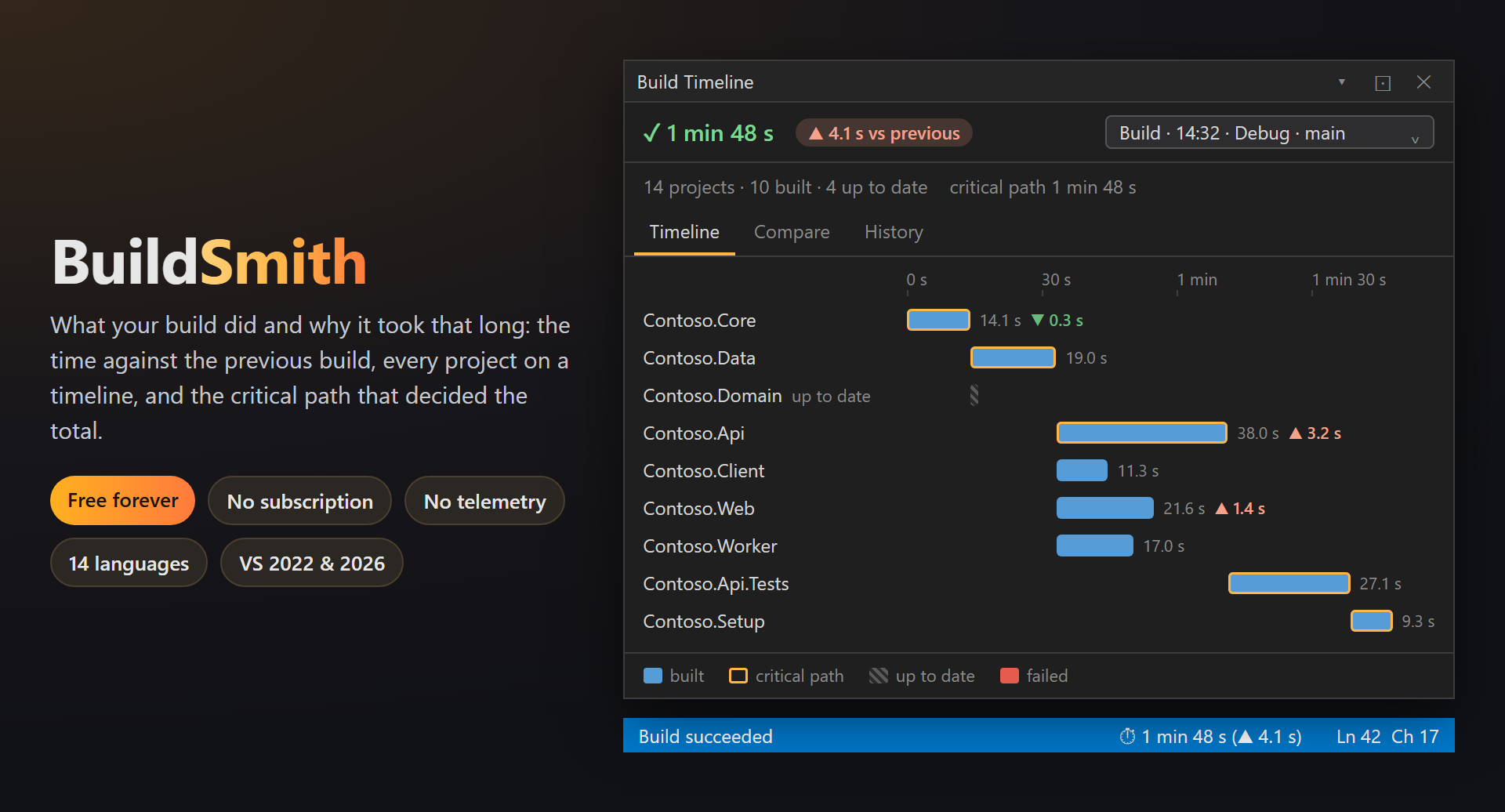Select the Contoso.Web timeline bar
1505x812 pixels.
pos(1105,508)
